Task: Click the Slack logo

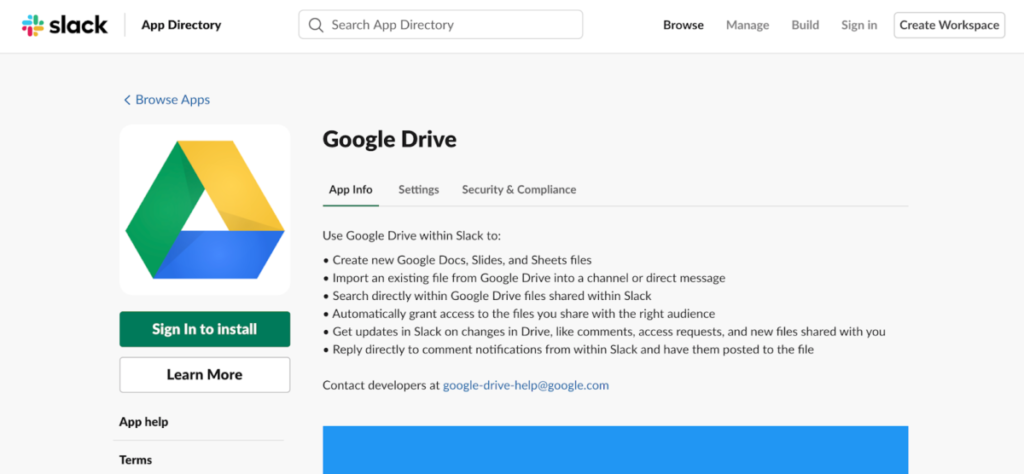Action: 65,25
